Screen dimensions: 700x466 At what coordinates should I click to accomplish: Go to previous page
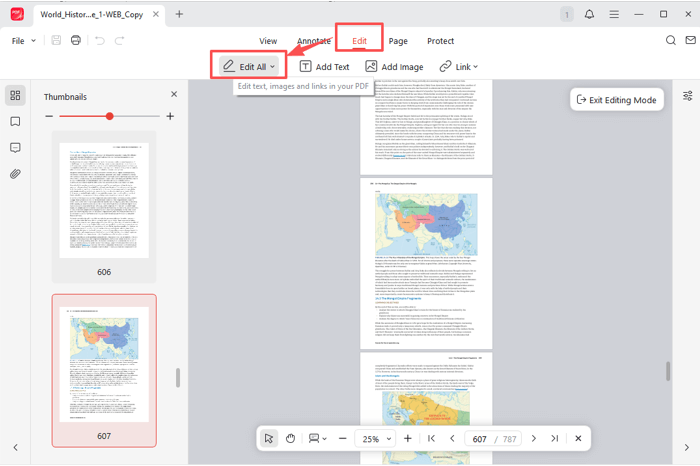(x=452, y=438)
